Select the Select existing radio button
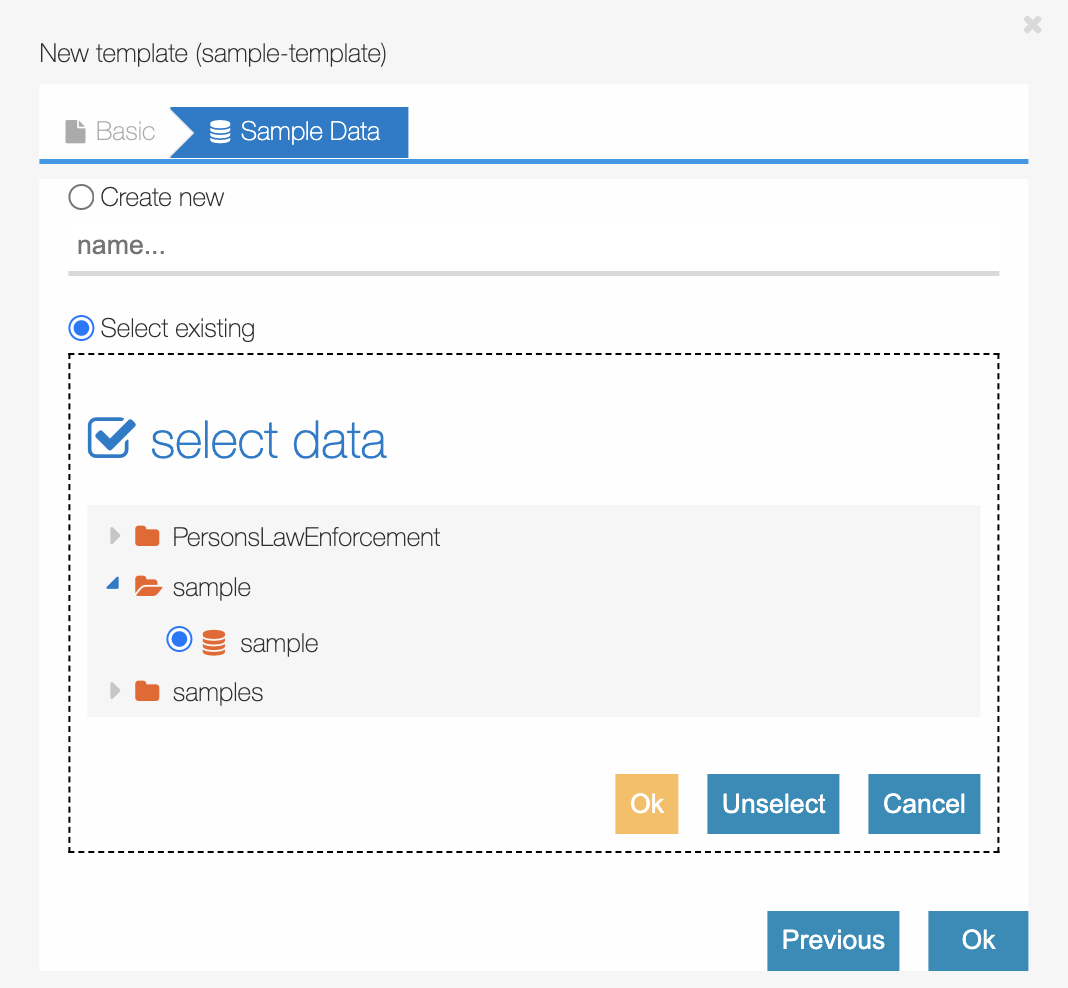 80,328
